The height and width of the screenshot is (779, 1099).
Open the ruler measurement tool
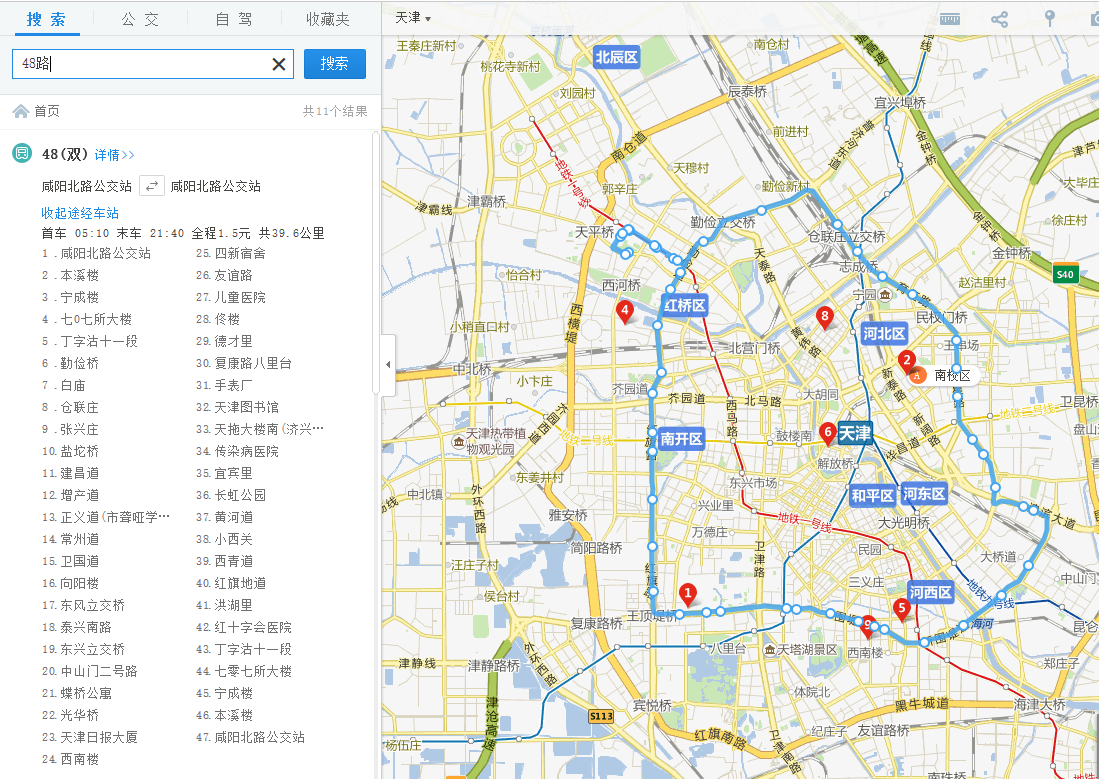click(950, 18)
